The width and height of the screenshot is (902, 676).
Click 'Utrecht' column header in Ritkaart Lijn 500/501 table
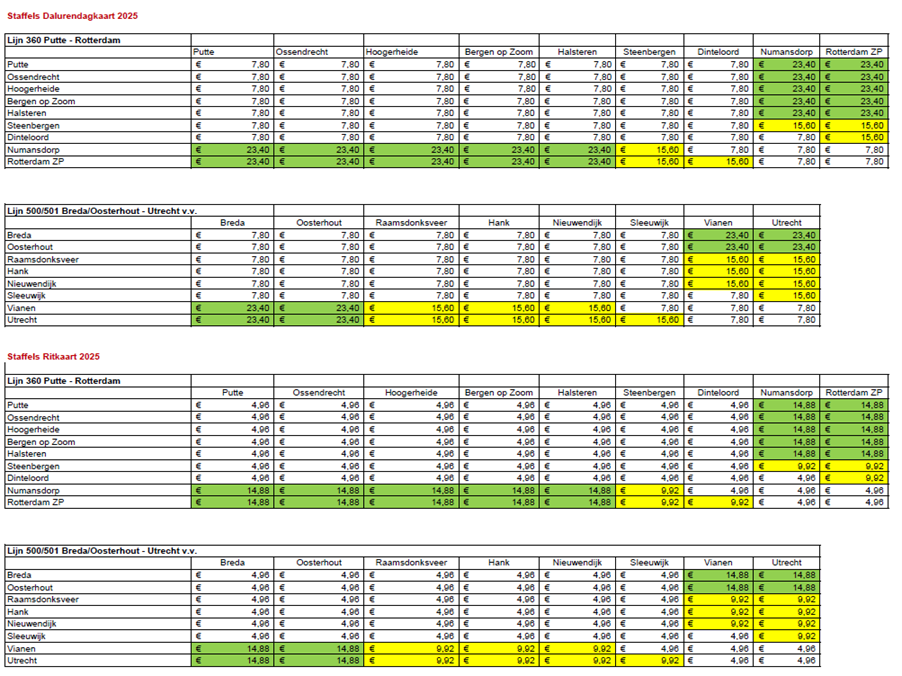[x=787, y=563]
